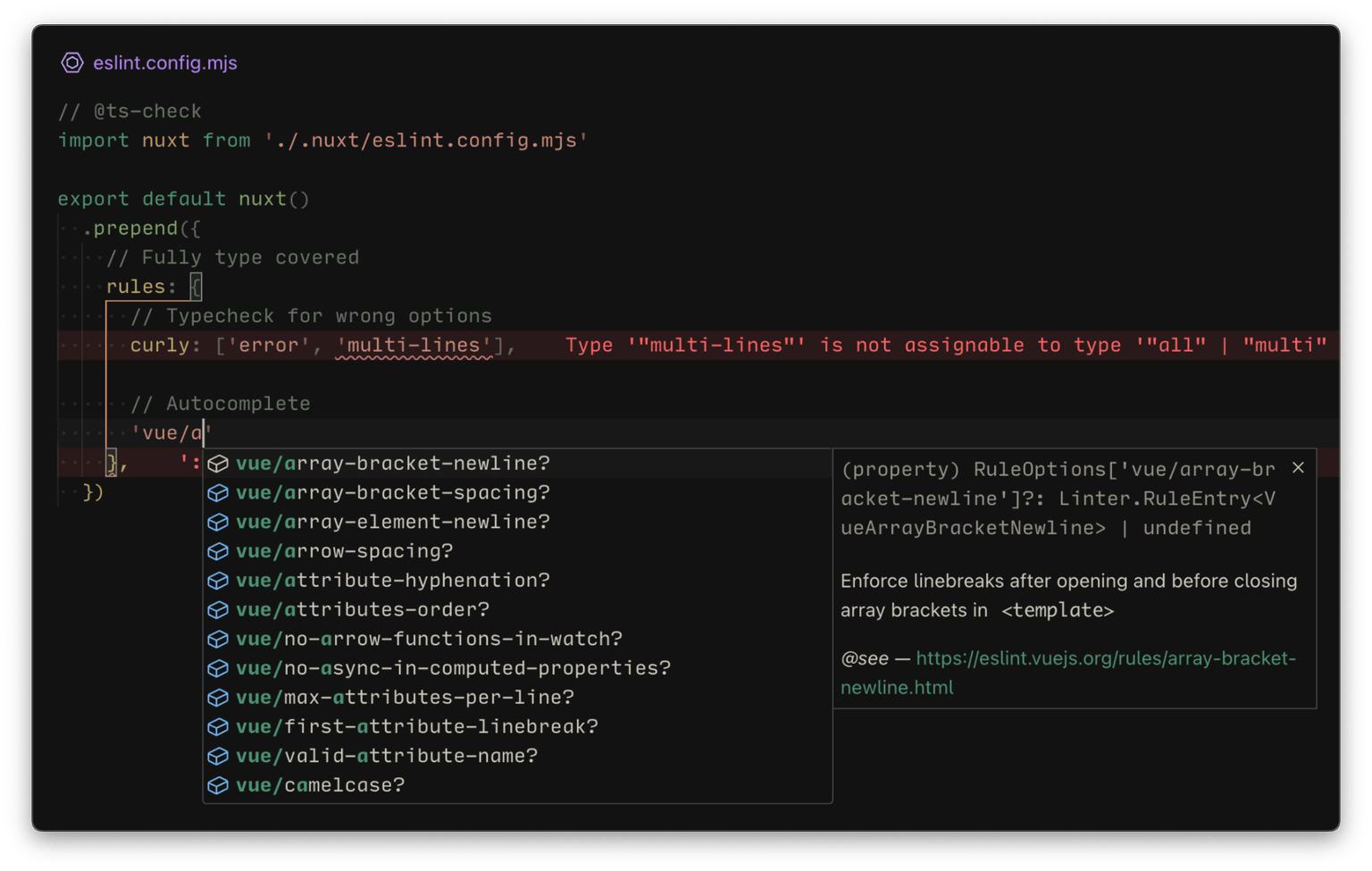This screenshot has height=871, width=1372.
Task: Select vue/array-element-newline from suggestions
Action: coord(393,522)
